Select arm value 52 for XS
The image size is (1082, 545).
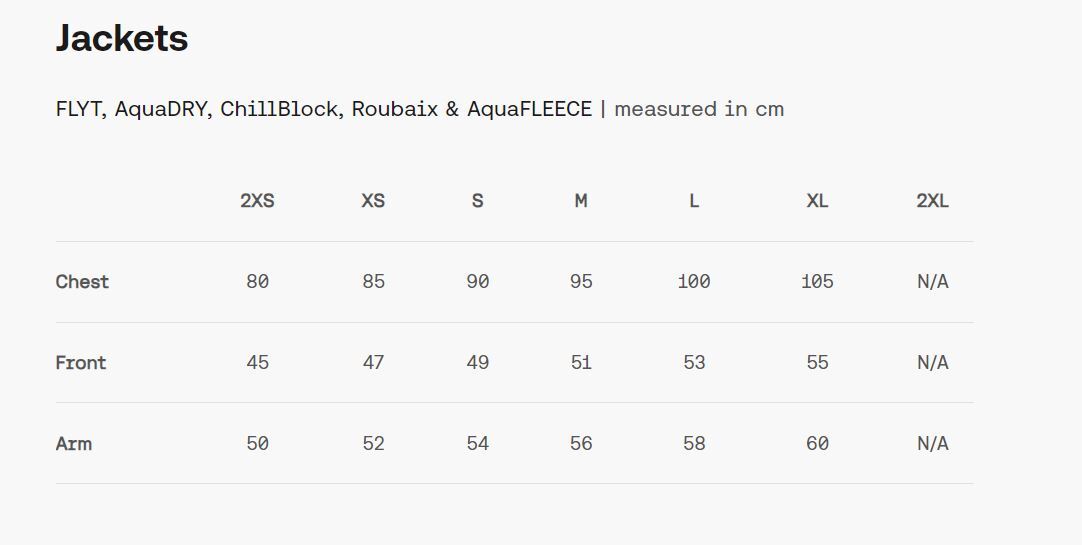click(373, 444)
